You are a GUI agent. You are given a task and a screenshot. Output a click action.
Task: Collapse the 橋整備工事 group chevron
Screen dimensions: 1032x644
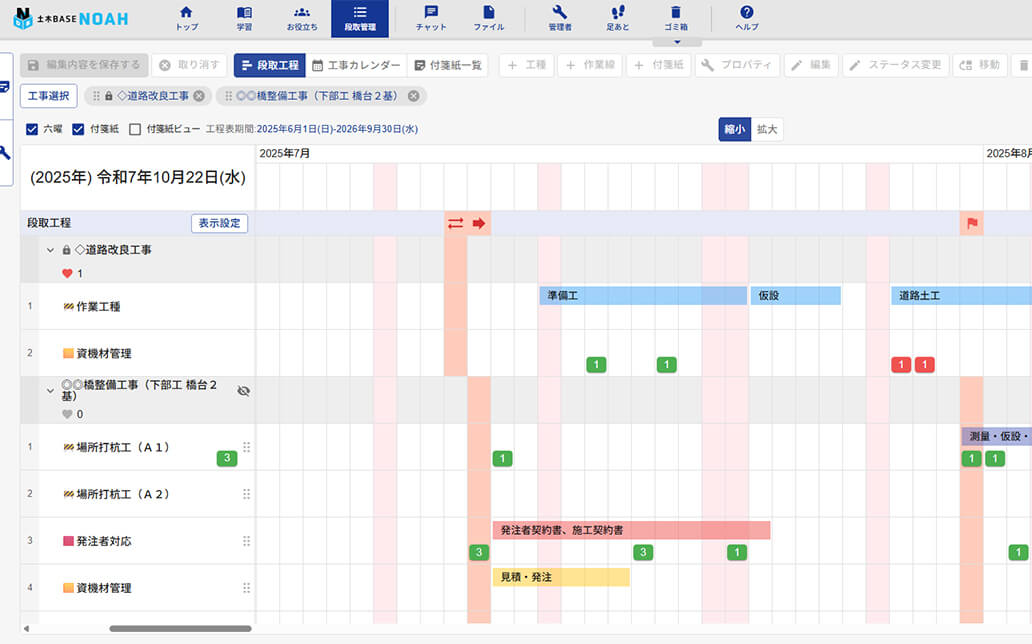pos(50,391)
